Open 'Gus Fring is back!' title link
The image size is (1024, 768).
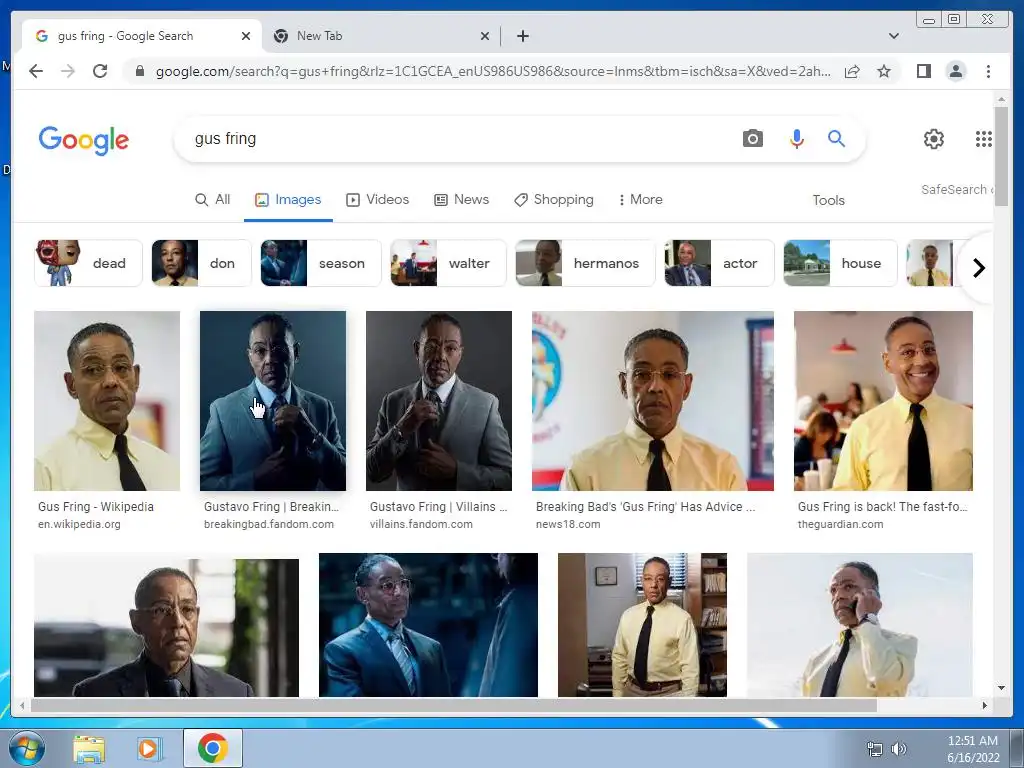pos(882,507)
